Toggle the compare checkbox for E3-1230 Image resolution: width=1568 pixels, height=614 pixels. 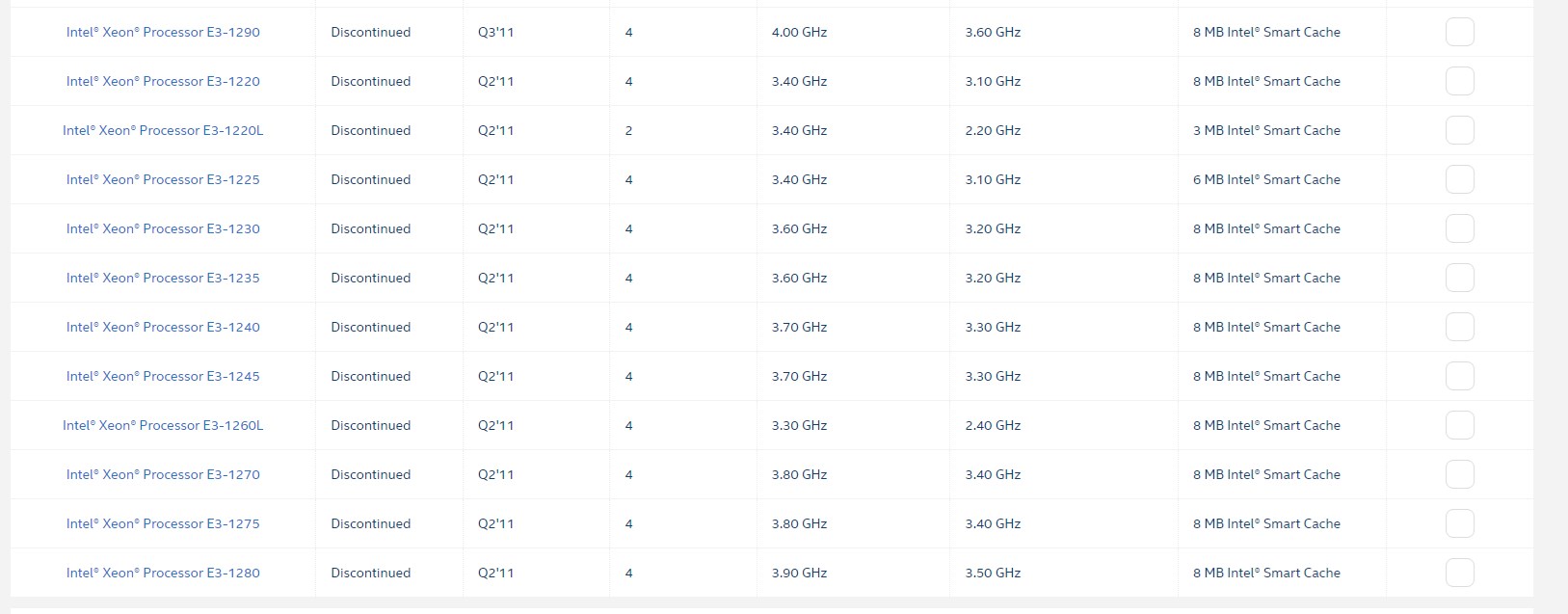[1459, 228]
